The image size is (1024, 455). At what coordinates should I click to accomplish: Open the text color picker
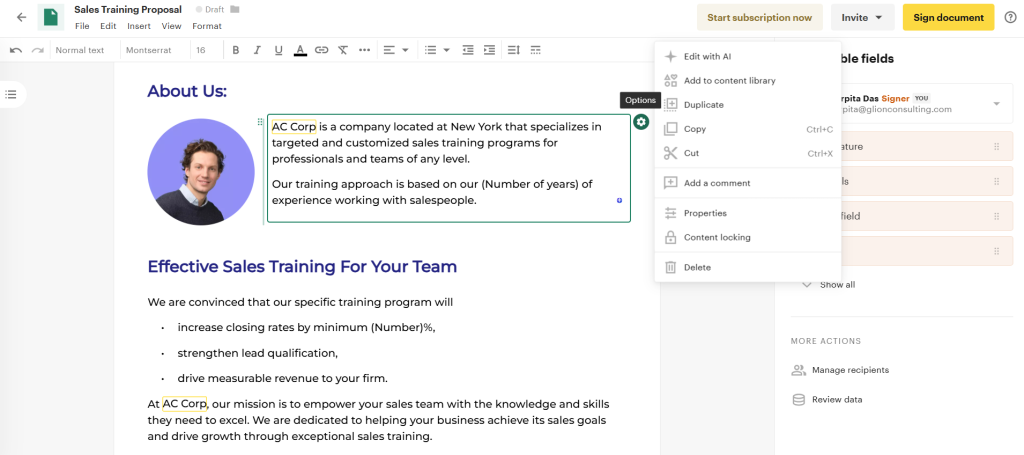[300, 50]
